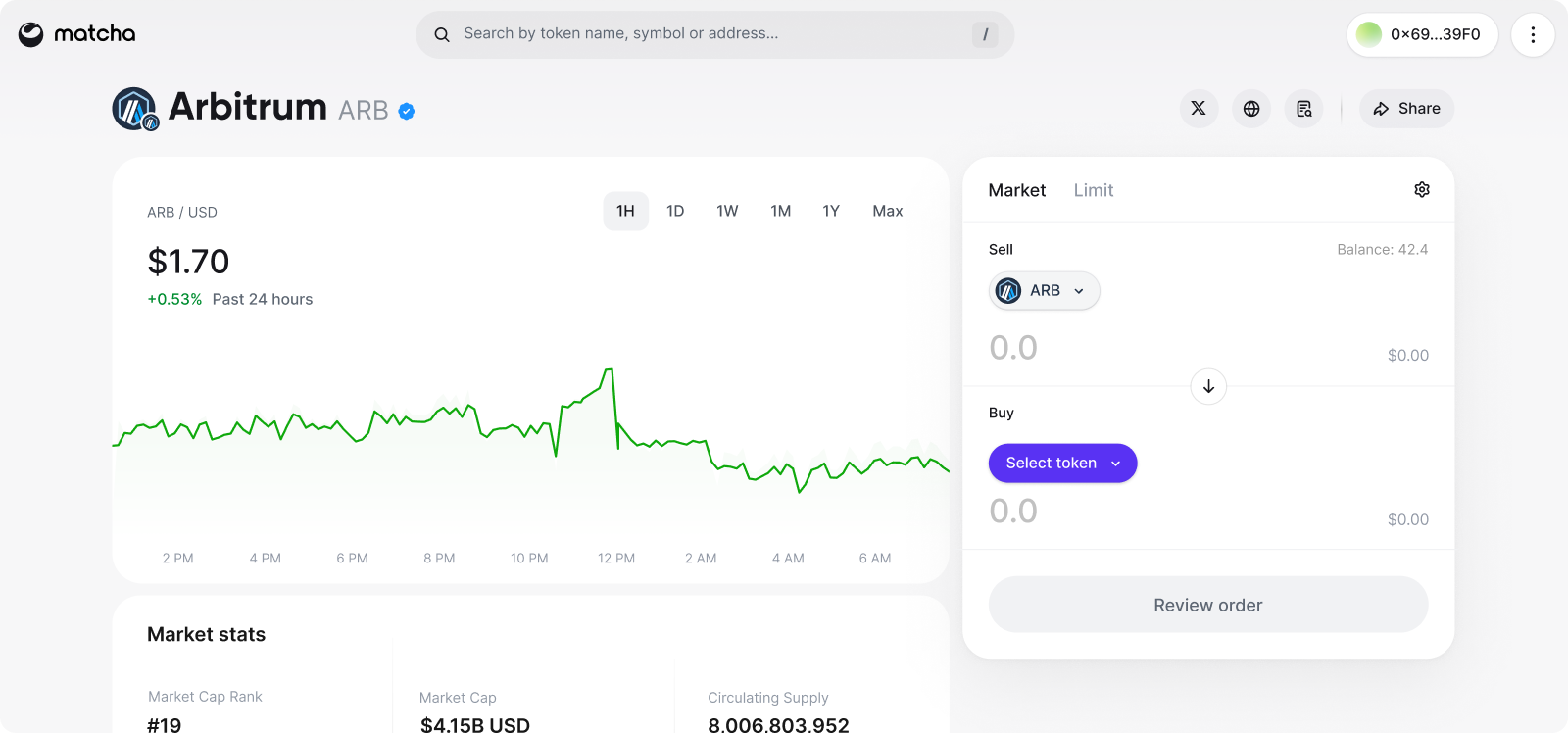Focus the token search field
This screenshot has width=1568, height=733.
pyautogui.click(x=715, y=34)
